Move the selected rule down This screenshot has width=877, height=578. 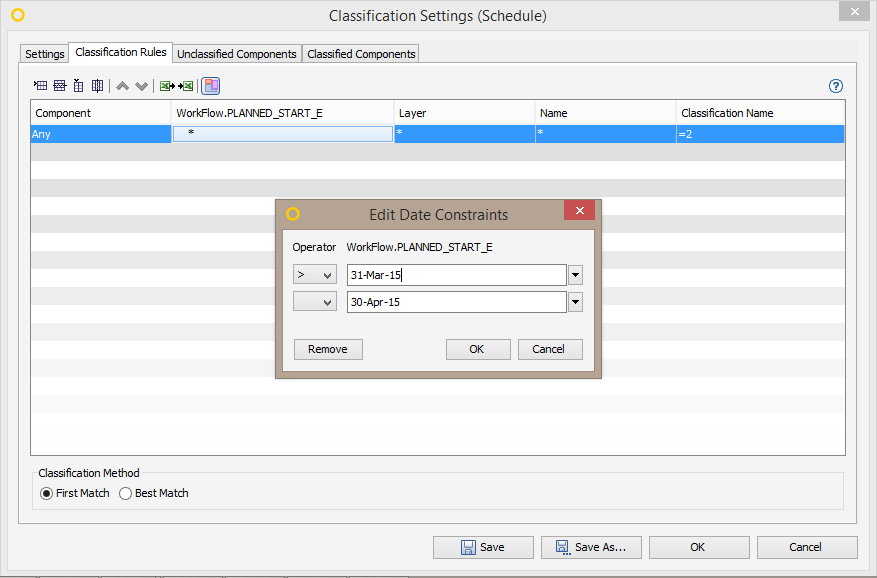[142, 85]
